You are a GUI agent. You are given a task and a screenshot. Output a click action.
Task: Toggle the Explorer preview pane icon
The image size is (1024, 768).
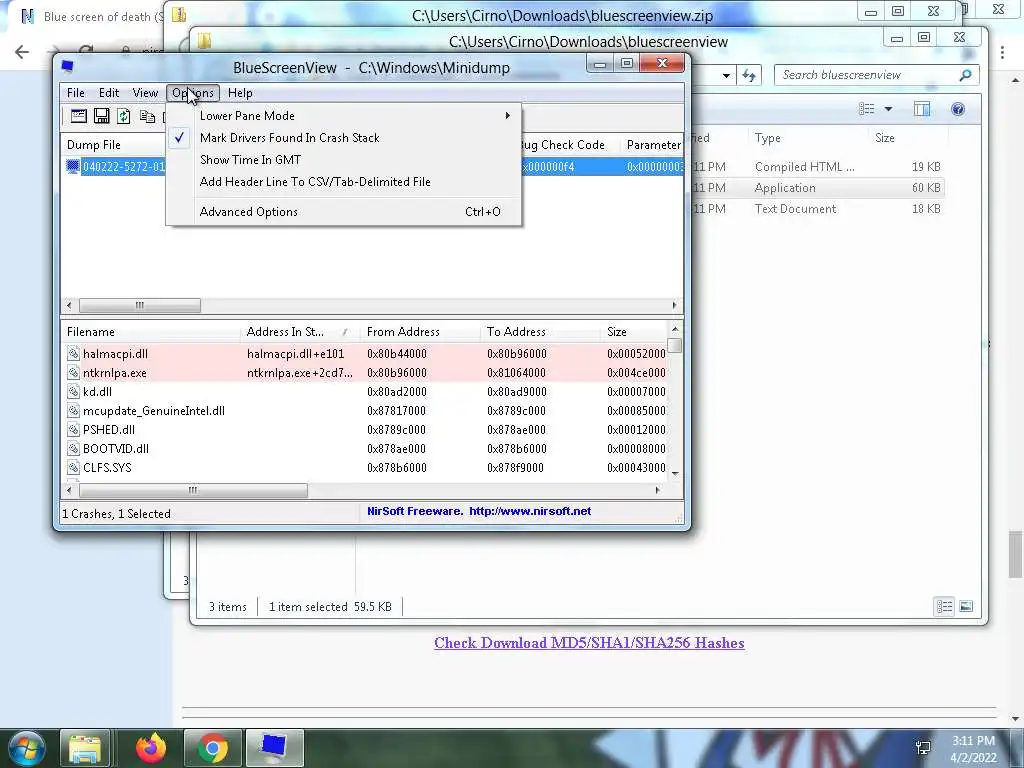(x=922, y=109)
